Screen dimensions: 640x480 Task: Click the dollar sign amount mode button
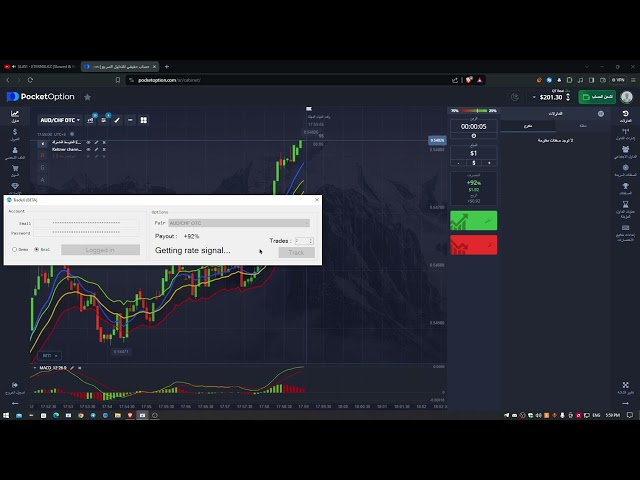[x=473, y=163]
